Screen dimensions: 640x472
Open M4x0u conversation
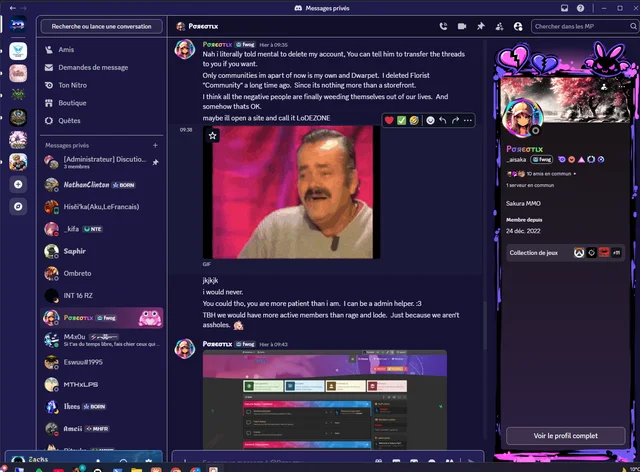101,340
